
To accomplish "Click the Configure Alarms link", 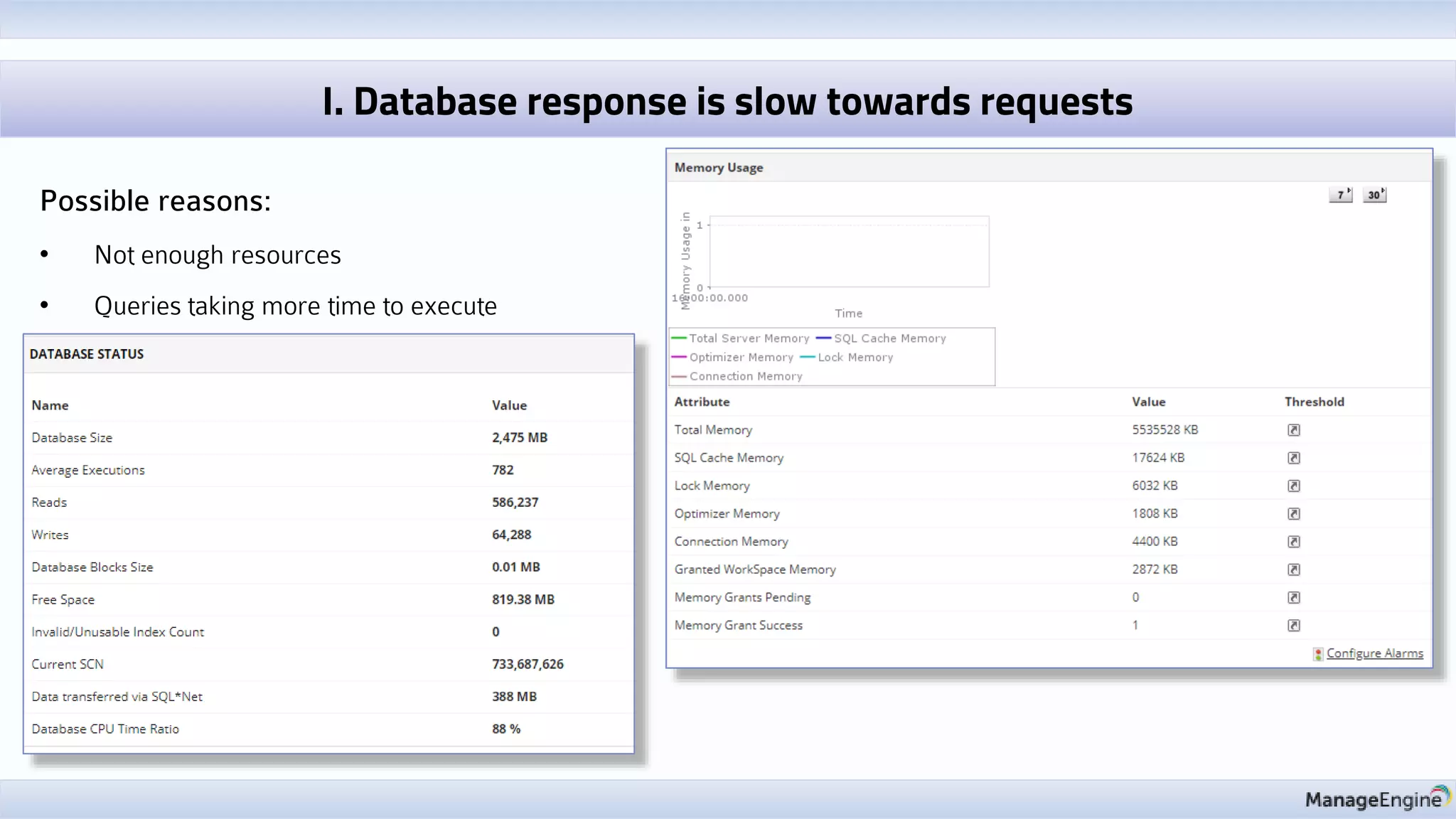I will pos(1375,653).
